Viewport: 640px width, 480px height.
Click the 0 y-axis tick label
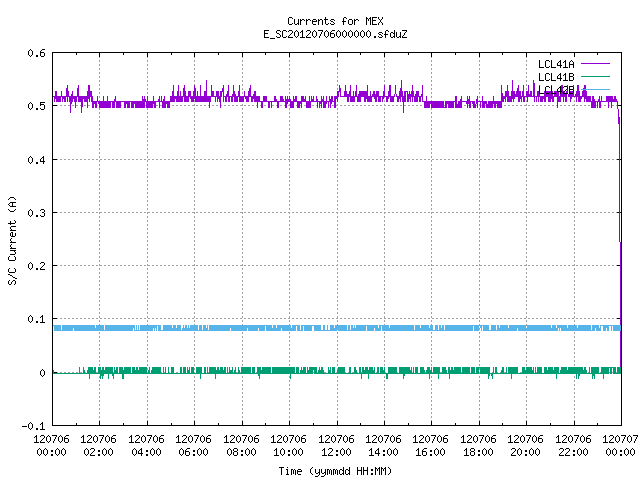pyautogui.click(x=42, y=373)
